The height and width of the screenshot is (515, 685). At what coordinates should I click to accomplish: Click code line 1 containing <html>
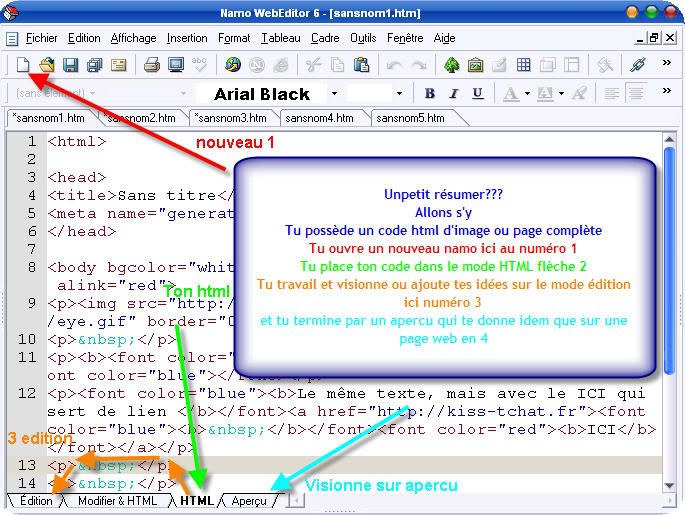pyautogui.click(x=77, y=142)
